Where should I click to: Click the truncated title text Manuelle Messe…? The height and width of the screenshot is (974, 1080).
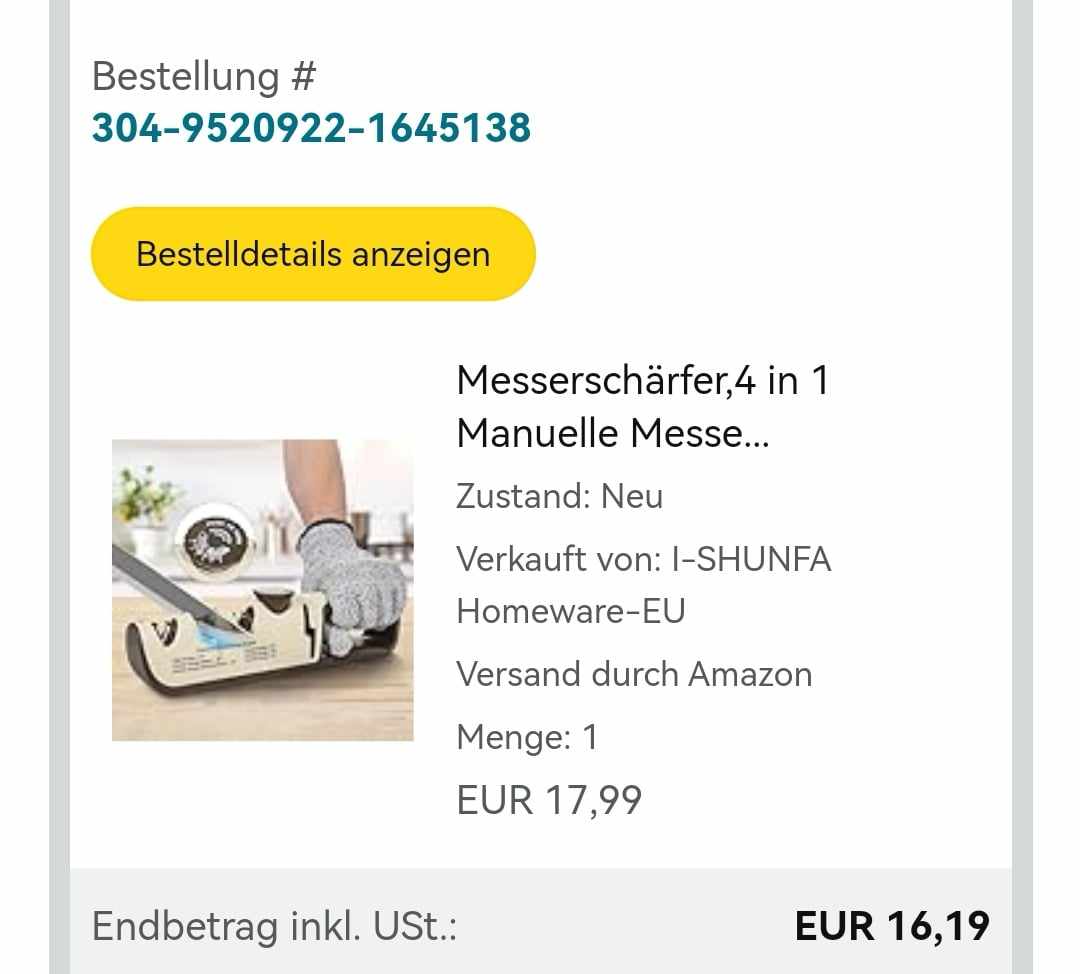(612, 434)
